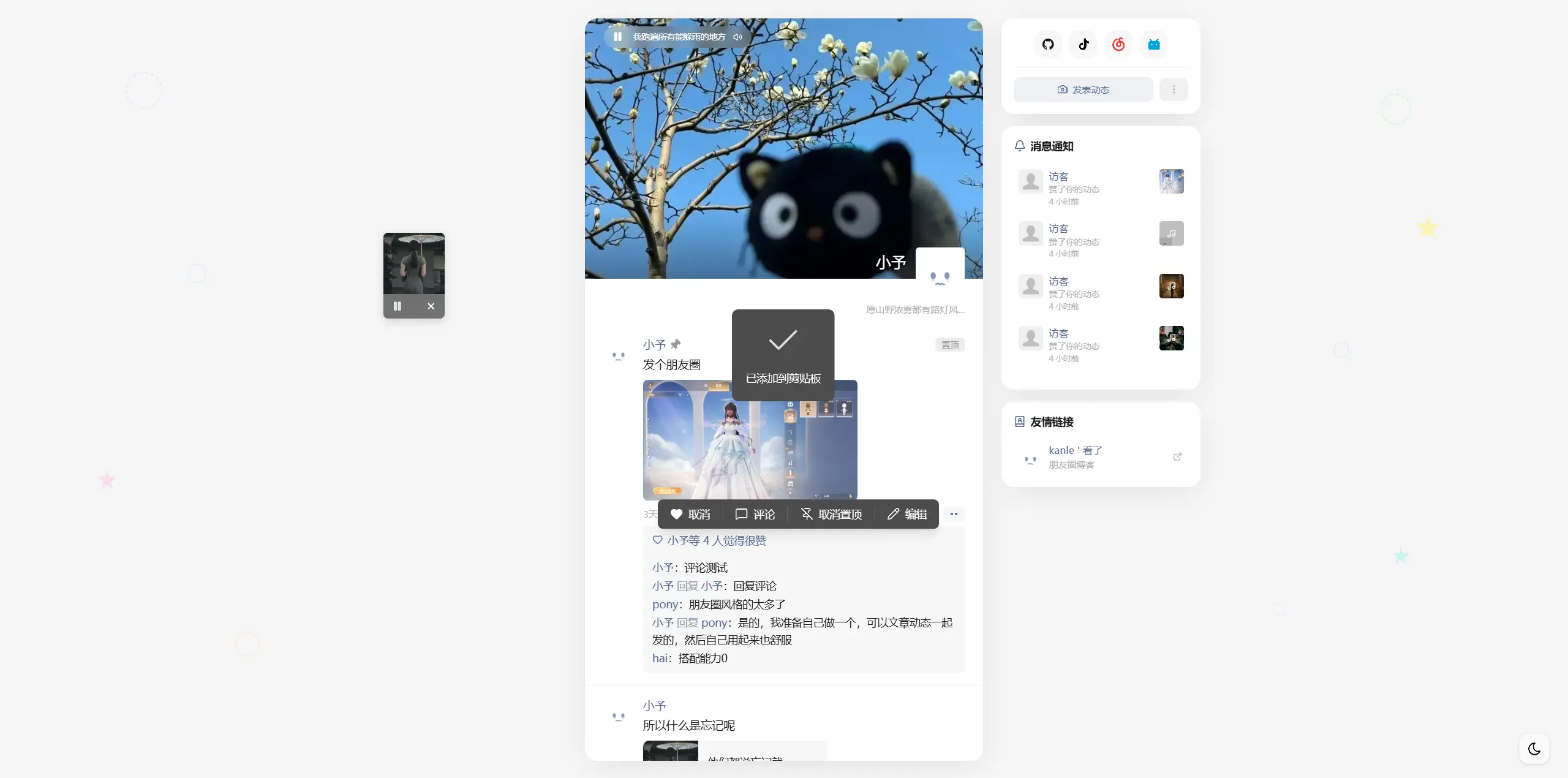Click the third 访客 notification avatar

click(1031, 286)
